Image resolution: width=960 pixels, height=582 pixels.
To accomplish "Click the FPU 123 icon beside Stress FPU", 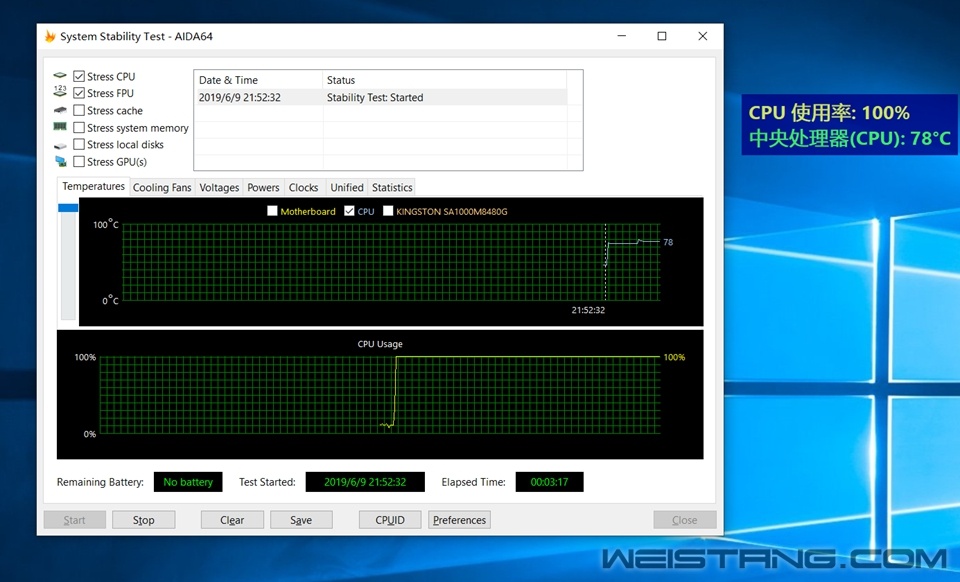I will point(60,93).
